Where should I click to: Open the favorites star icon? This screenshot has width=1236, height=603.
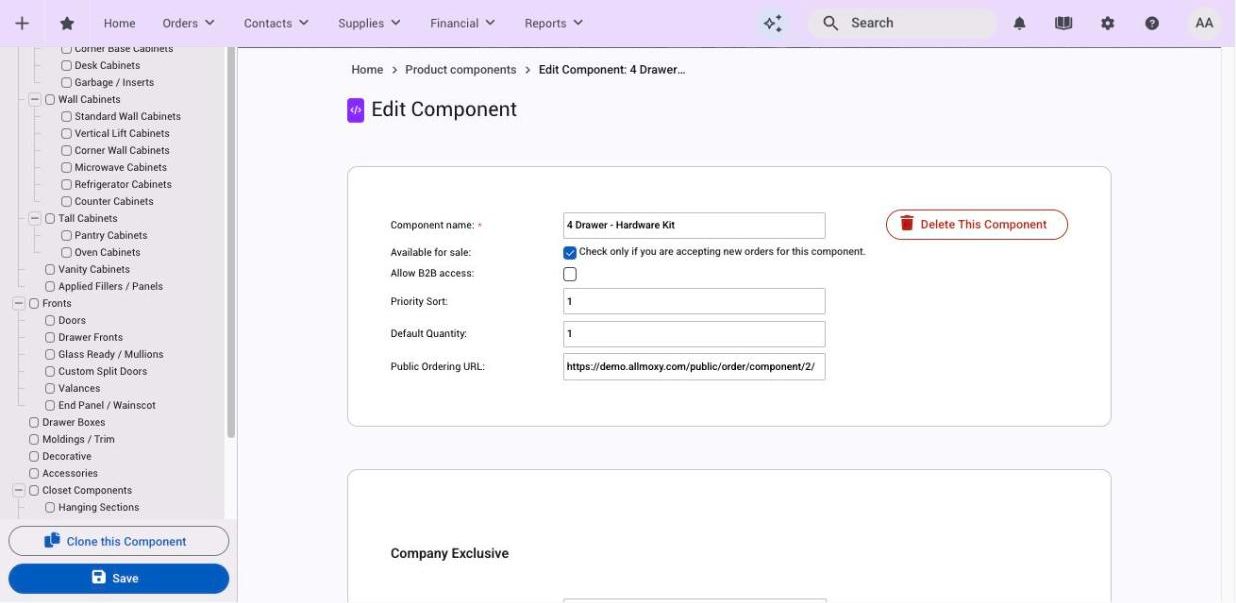pos(67,23)
